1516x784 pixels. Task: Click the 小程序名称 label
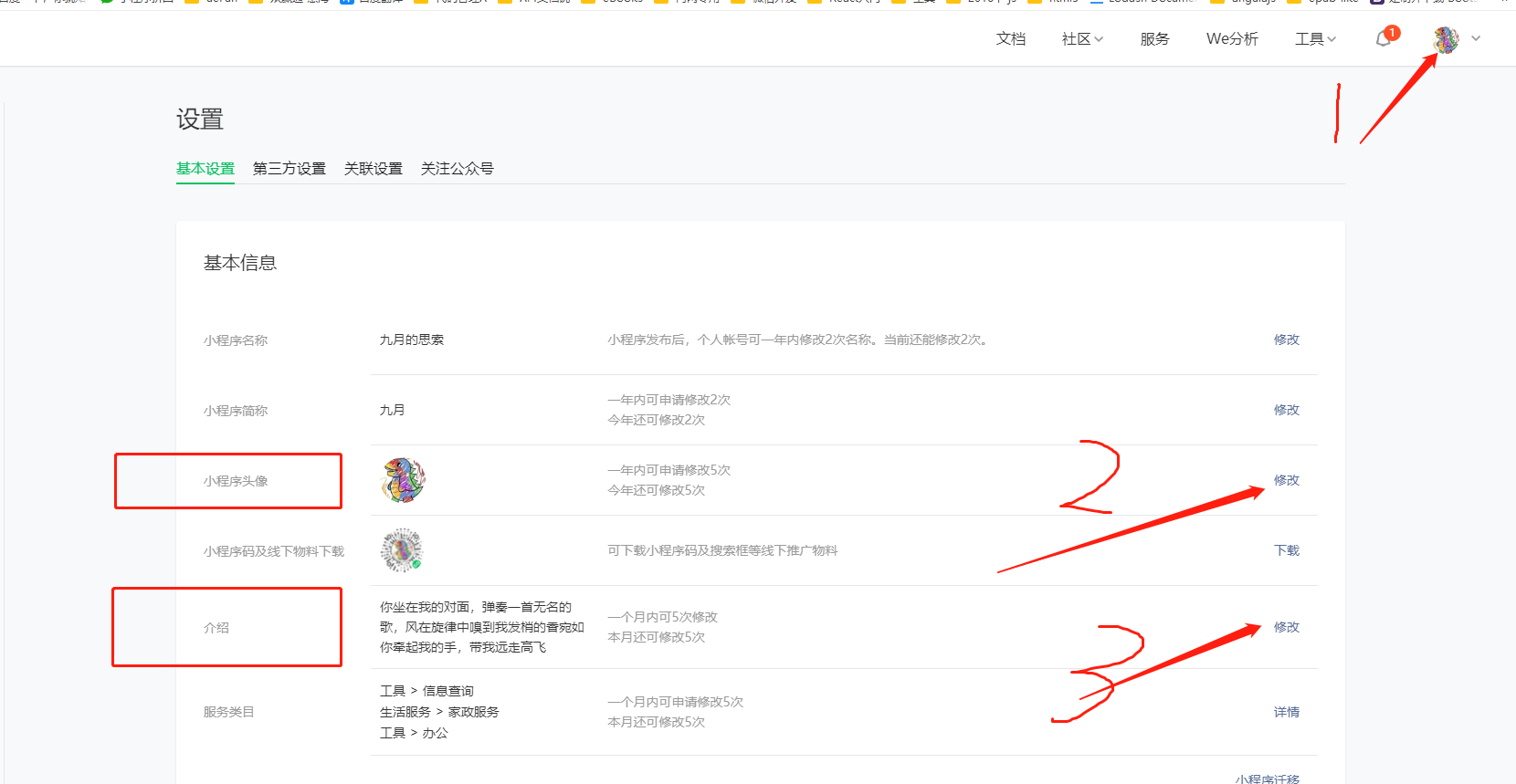[x=236, y=340]
